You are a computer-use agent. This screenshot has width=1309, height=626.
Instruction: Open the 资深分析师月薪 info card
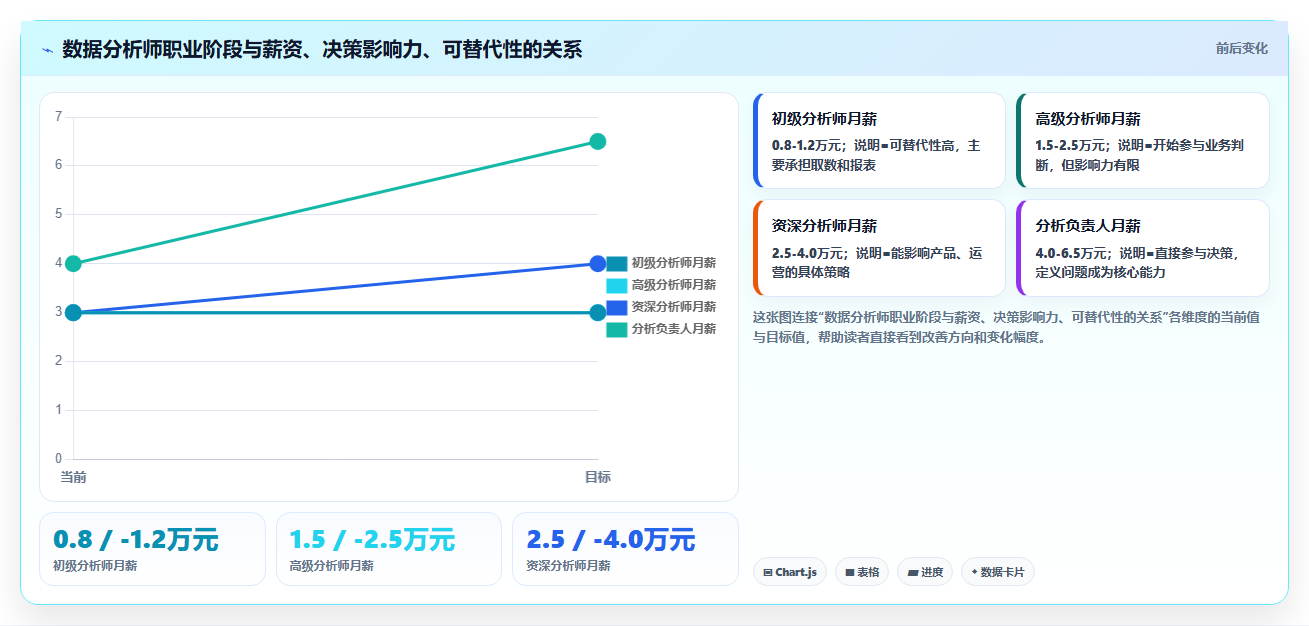(879, 248)
